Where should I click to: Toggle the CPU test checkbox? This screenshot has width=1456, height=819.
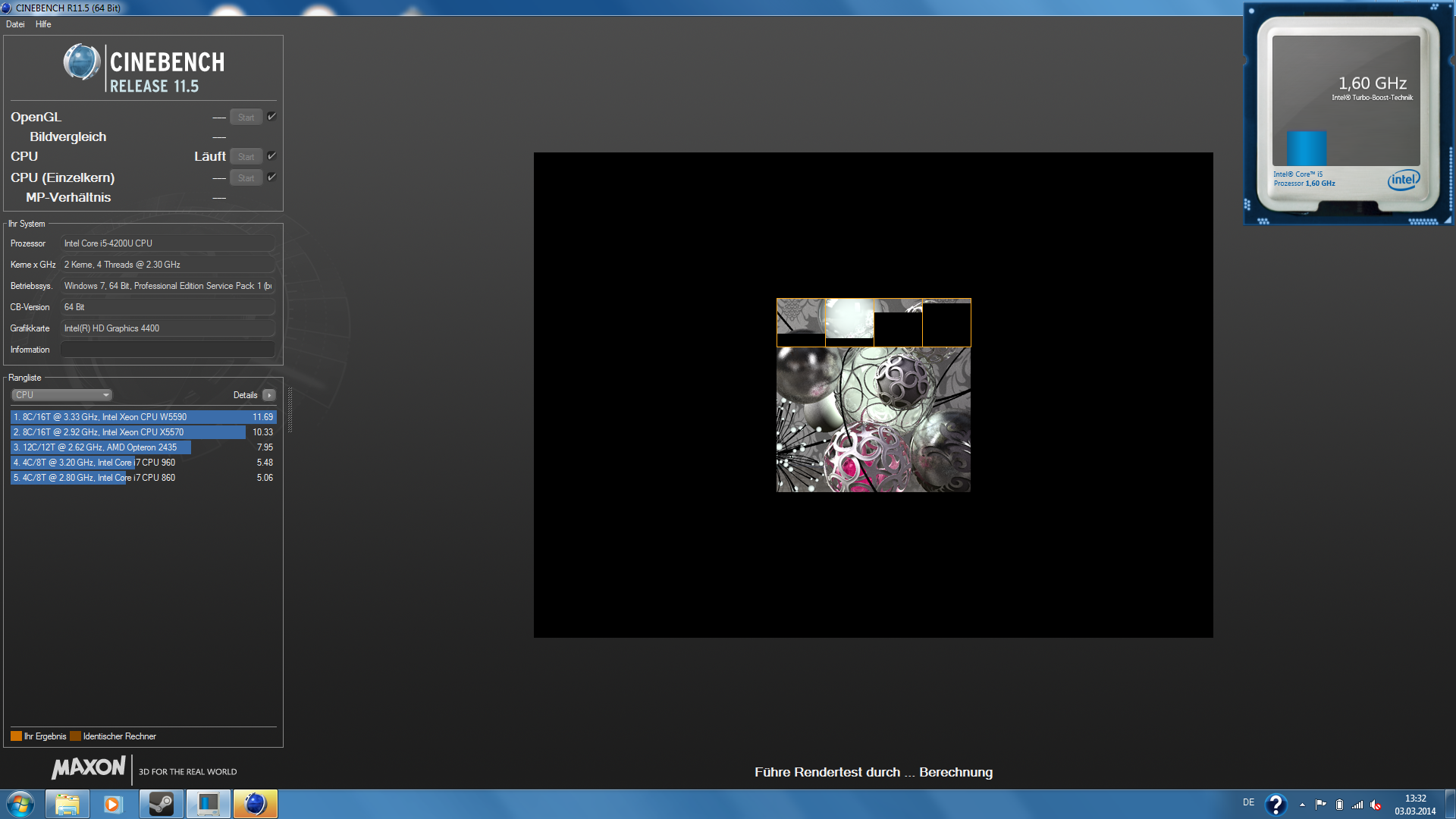tap(271, 156)
